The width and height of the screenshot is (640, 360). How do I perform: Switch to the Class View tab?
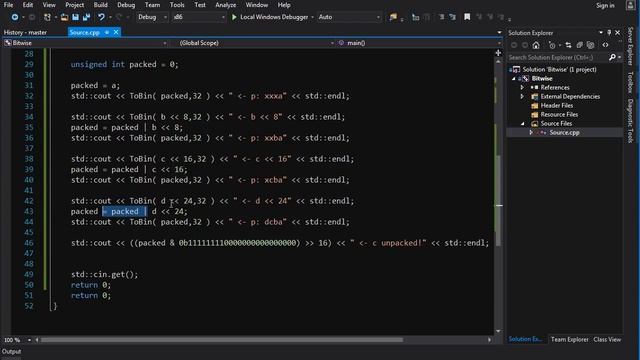point(607,339)
